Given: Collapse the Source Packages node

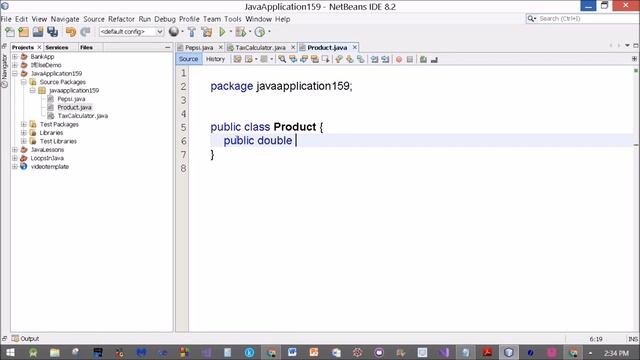Looking at the screenshot, I should 24,82.
